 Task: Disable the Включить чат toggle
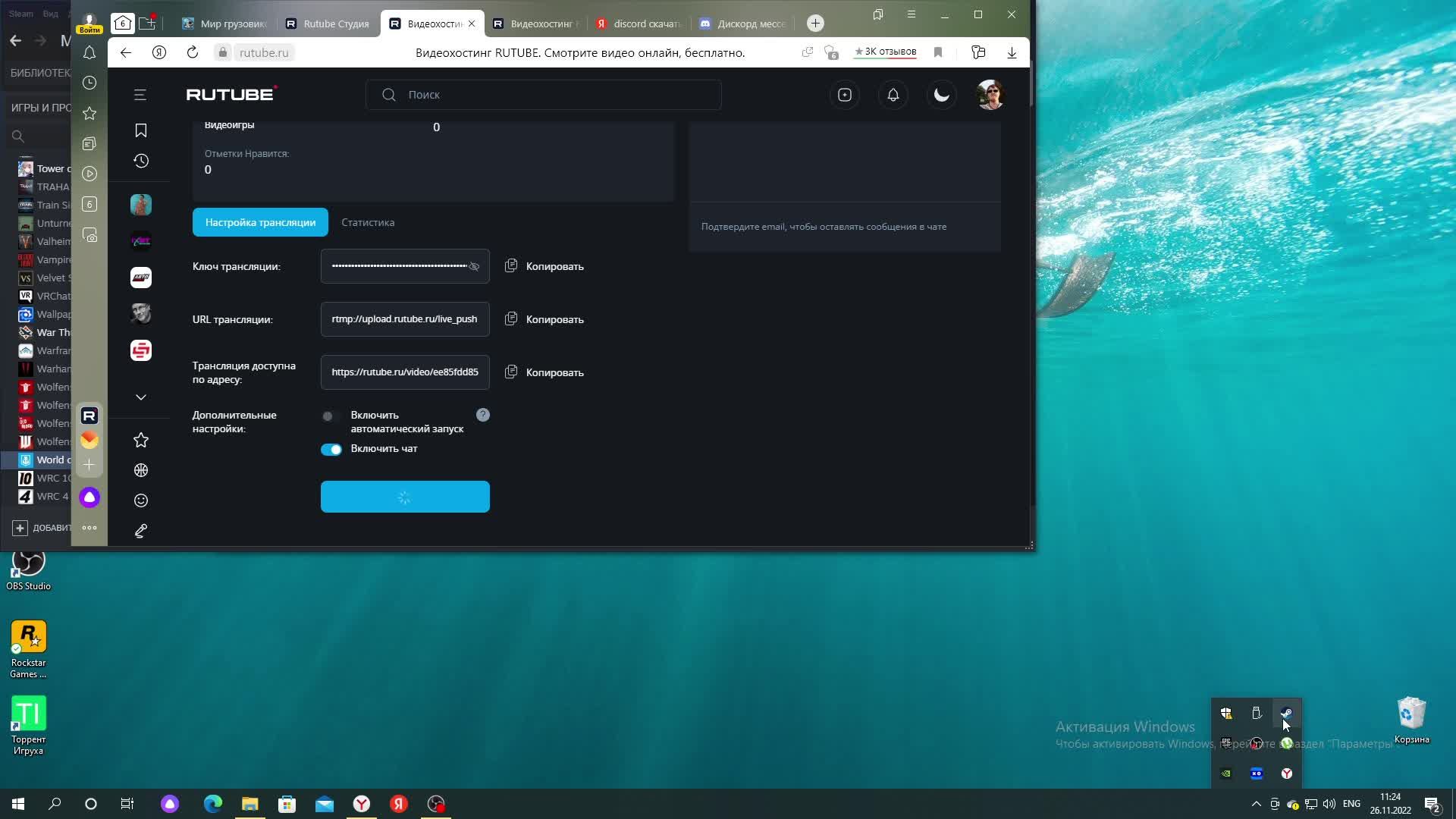[331, 450]
